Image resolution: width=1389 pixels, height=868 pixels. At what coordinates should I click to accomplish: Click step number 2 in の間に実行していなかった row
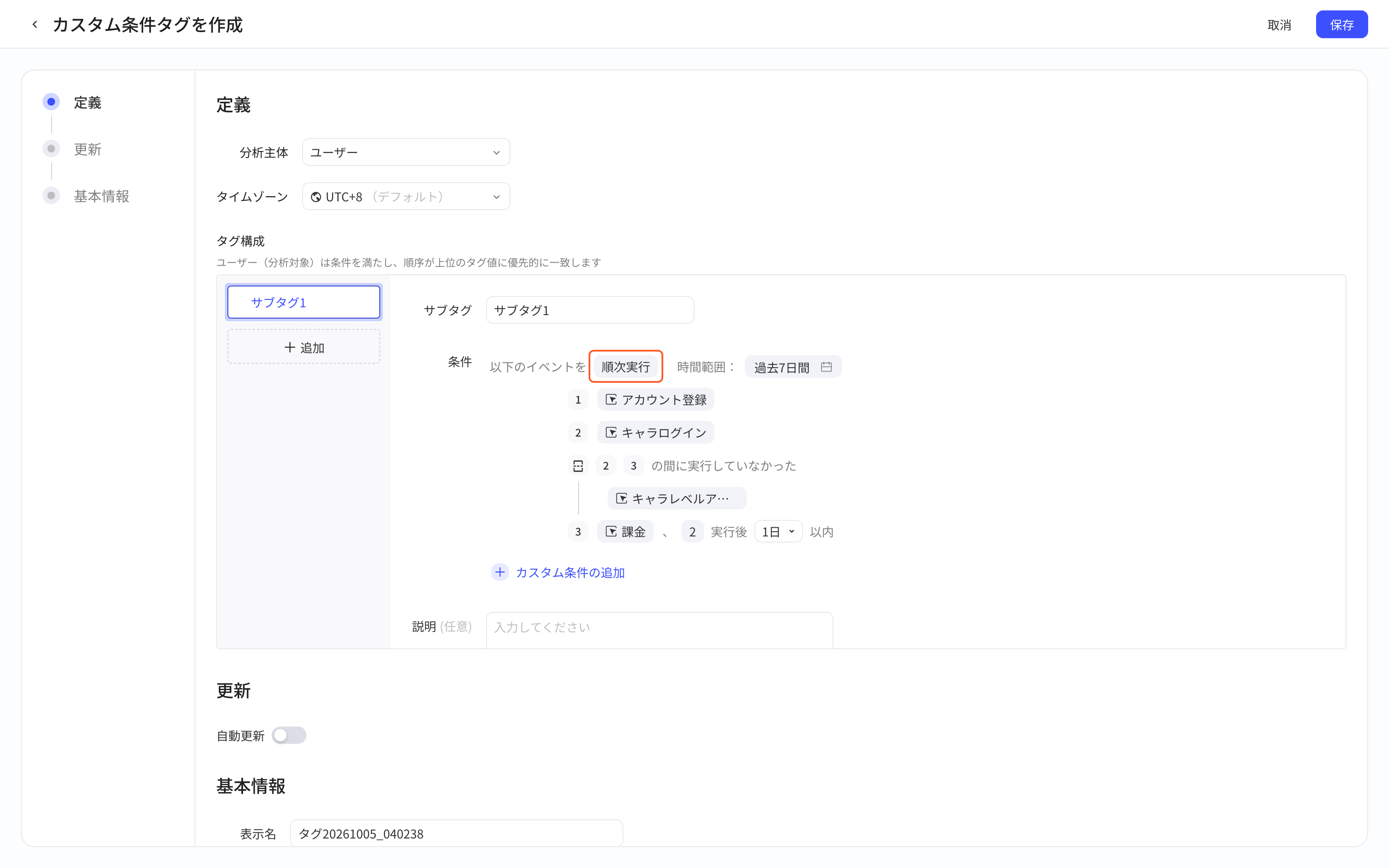606,466
